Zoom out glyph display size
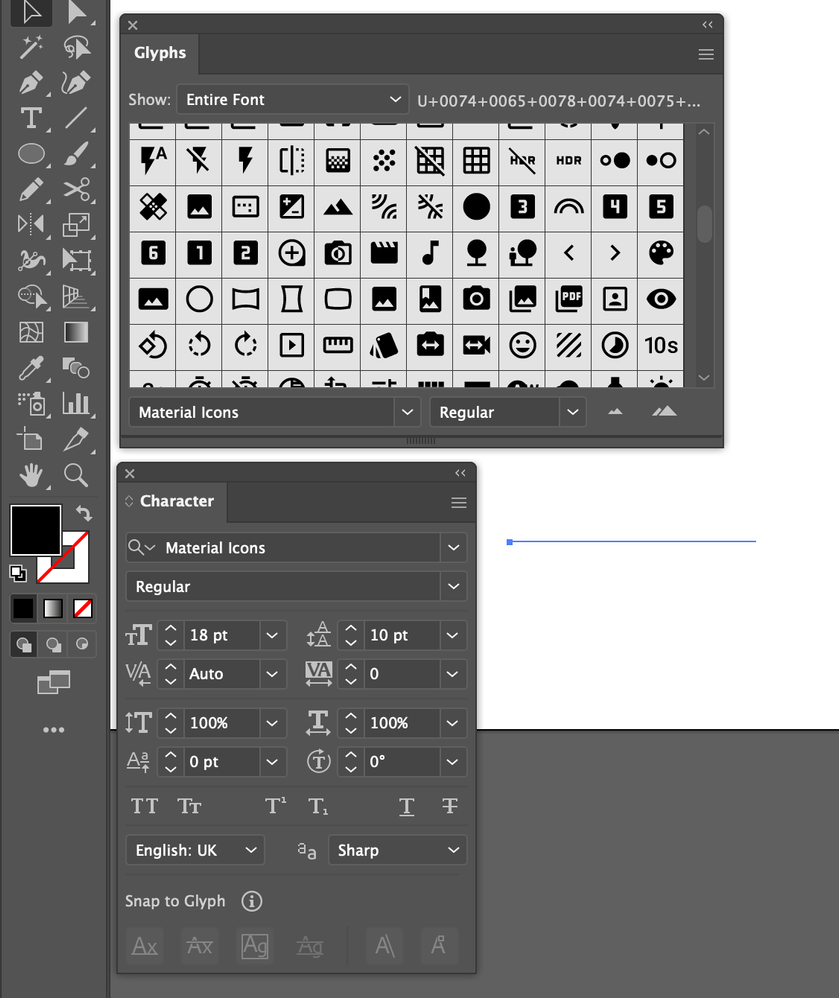The width and height of the screenshot is (839, 998). coord(615,412)
